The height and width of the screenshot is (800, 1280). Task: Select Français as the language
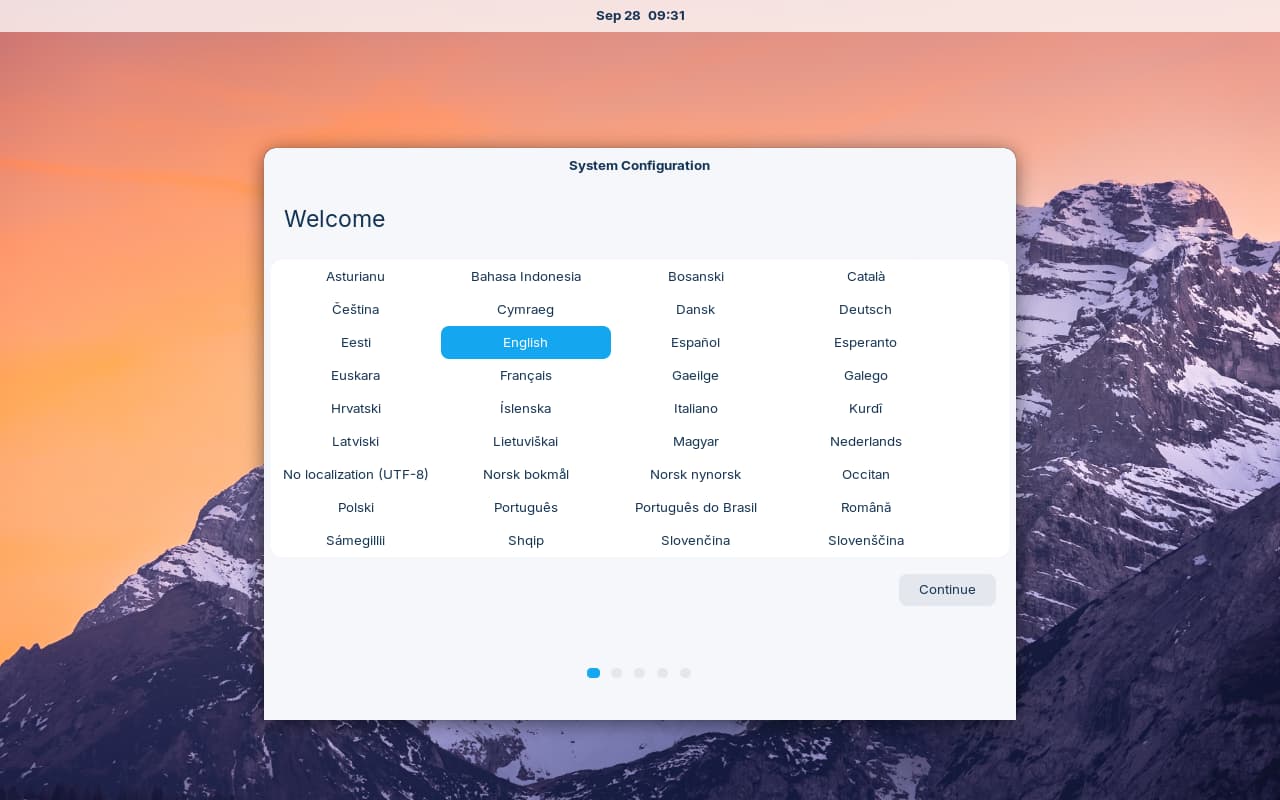coord(525,375)
